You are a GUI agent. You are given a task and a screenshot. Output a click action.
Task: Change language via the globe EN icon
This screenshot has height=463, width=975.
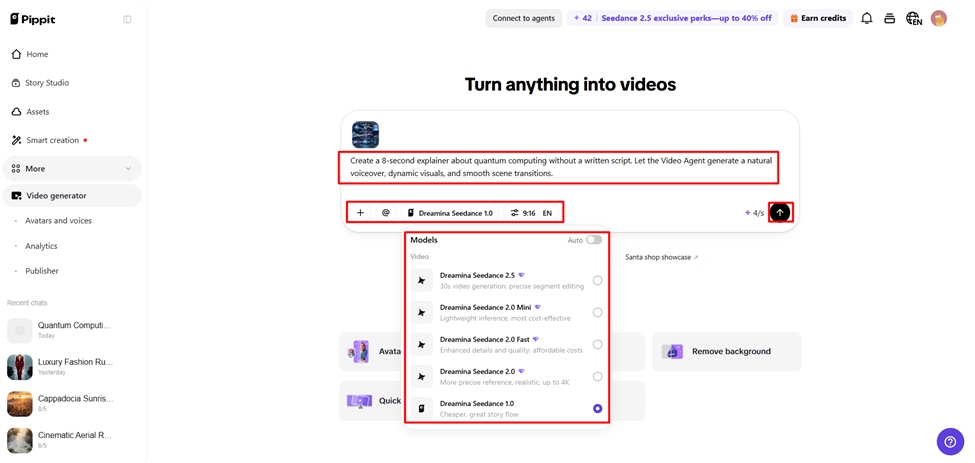(913, 19)
